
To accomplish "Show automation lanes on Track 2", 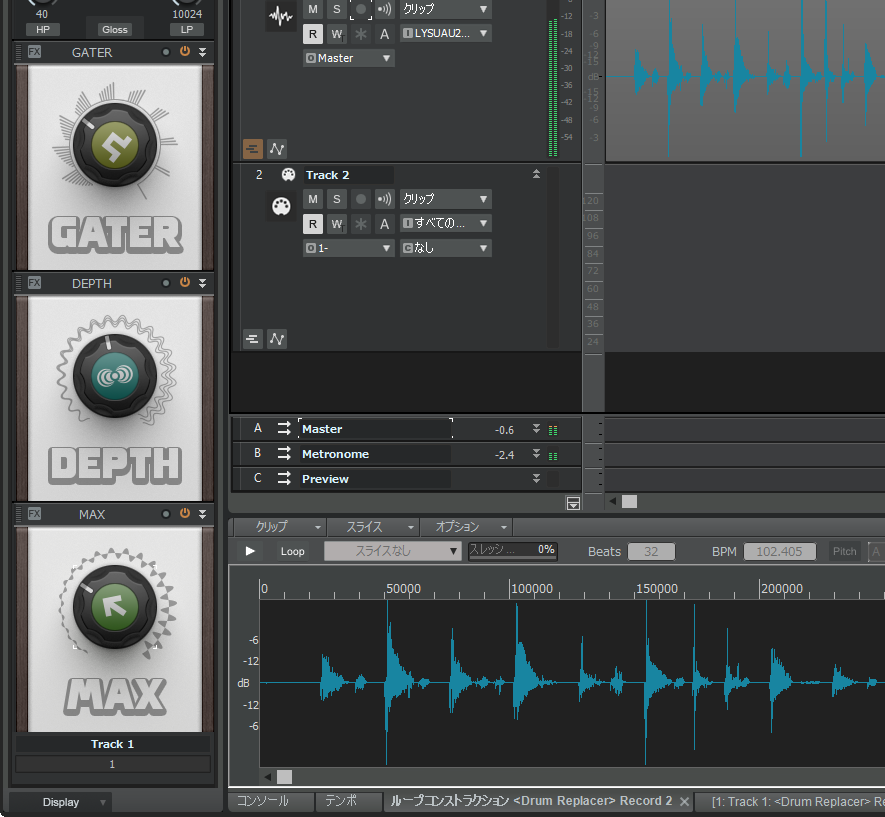I will (x=277, y=339).
